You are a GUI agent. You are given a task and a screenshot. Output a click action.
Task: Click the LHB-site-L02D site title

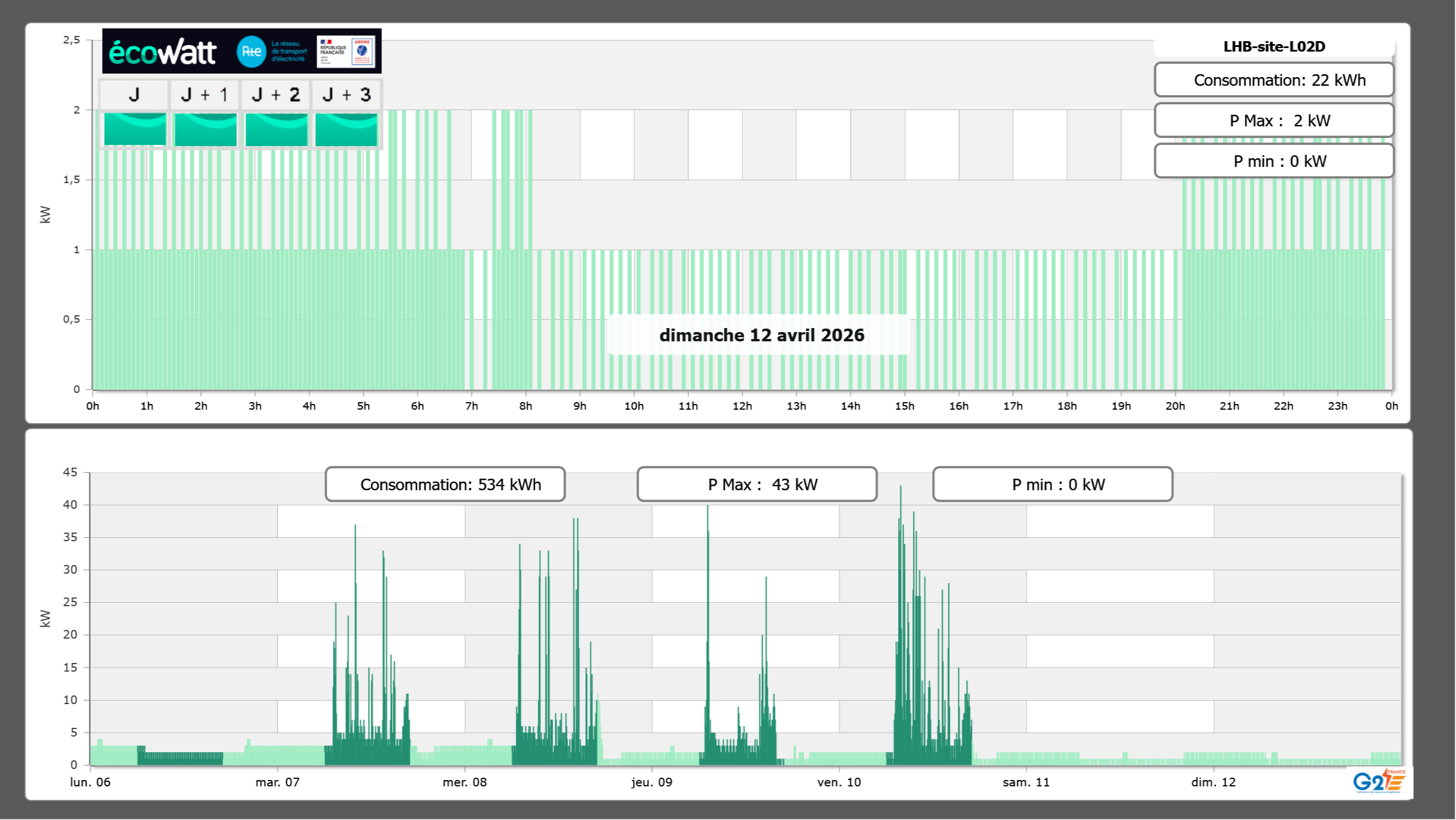pos(1274,46)
